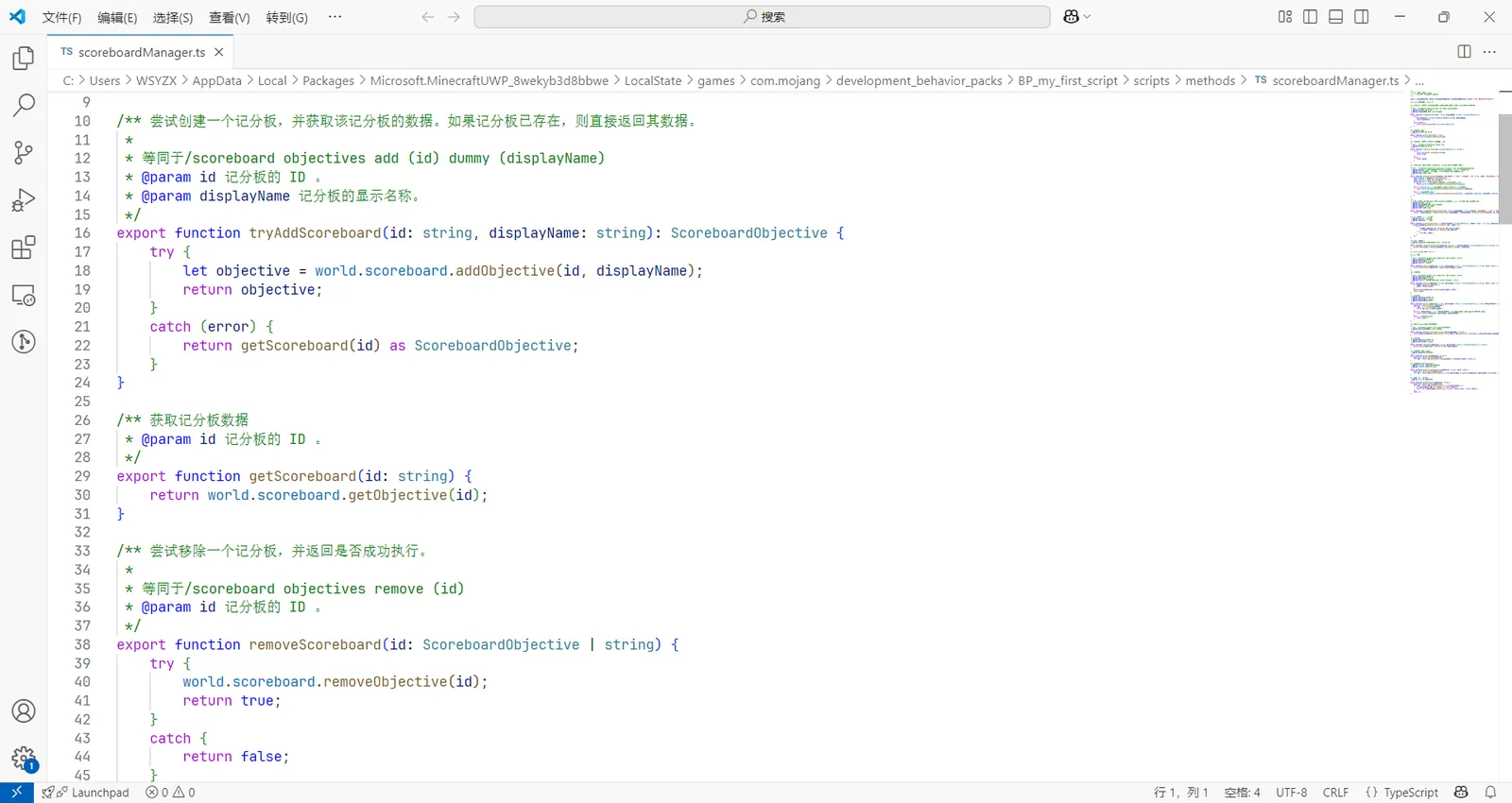Click the code minimap
Screen dimensions: 1512x803
coord(1453,242)
